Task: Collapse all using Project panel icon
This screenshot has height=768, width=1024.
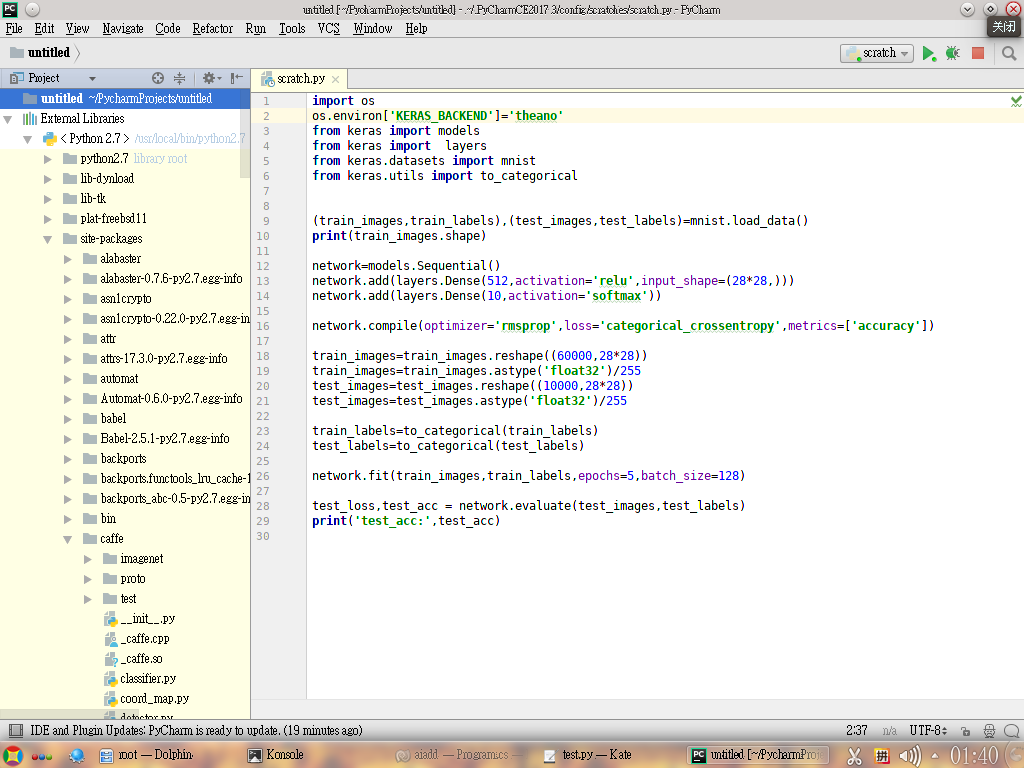Action: [x=179, y=78]
